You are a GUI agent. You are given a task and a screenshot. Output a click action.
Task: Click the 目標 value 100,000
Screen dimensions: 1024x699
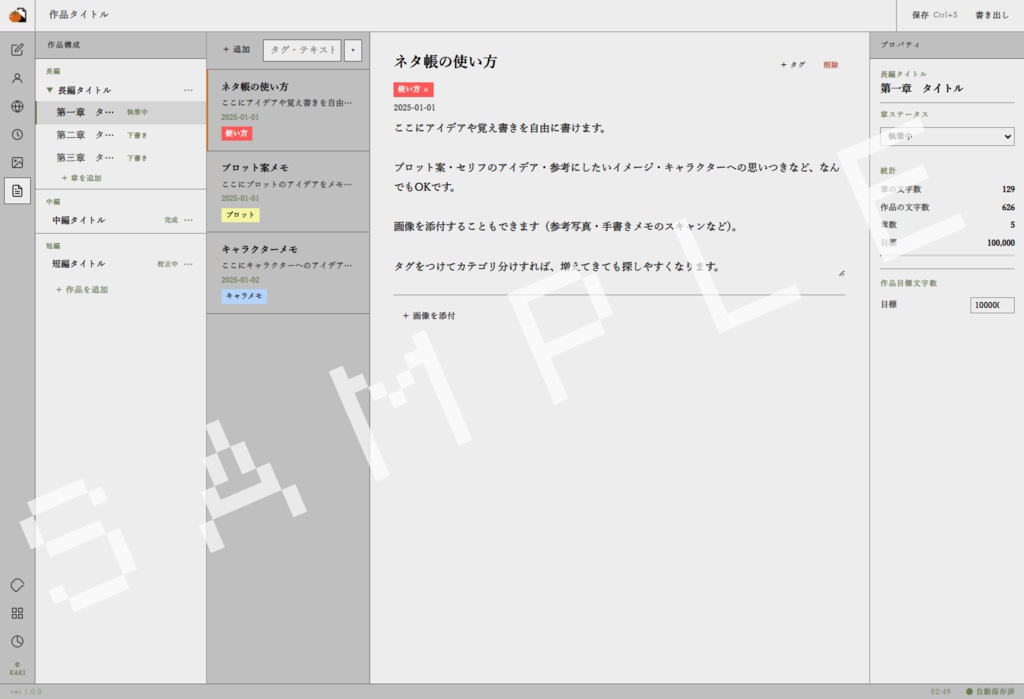1000,242
